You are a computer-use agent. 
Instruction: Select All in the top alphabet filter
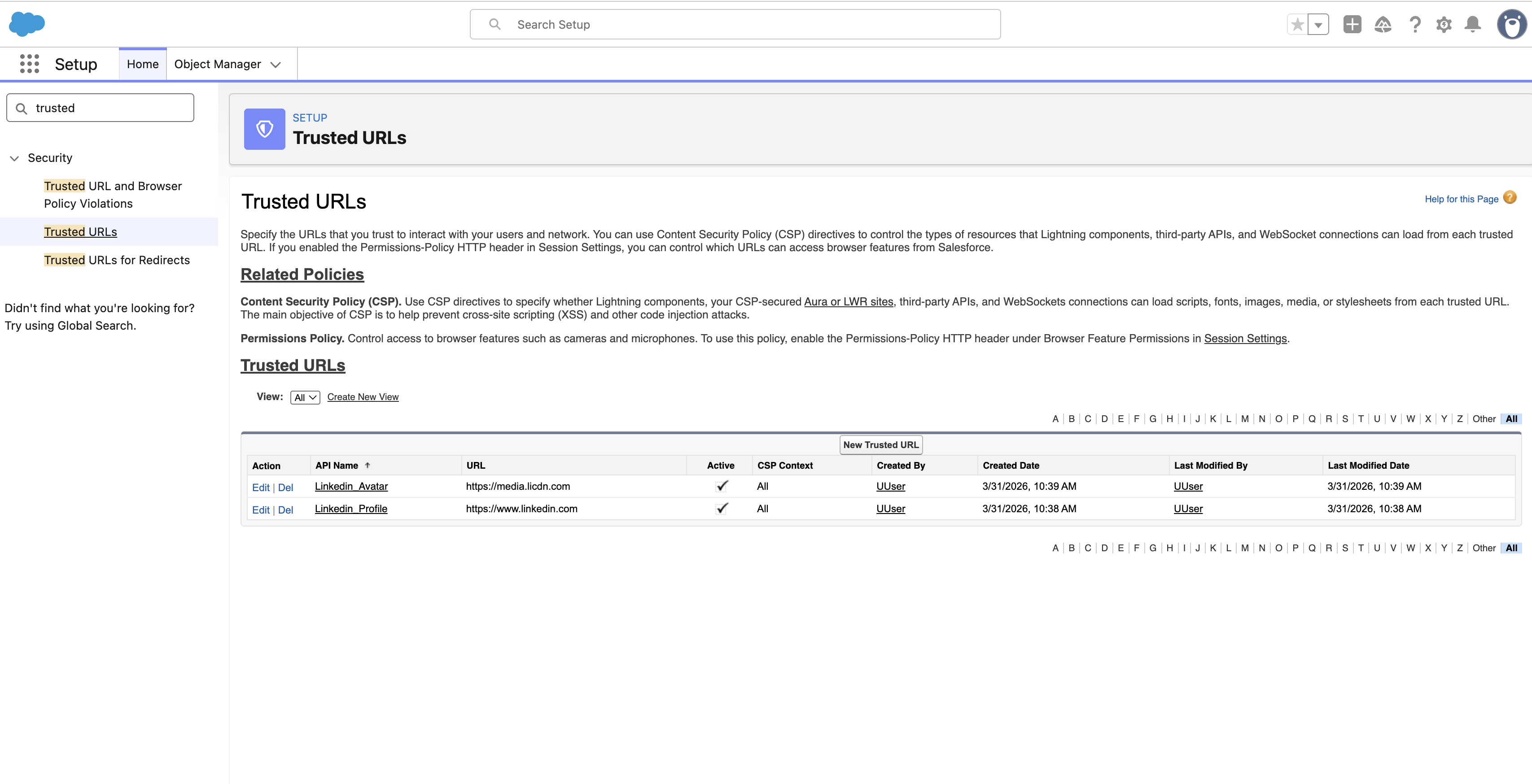(x=1511, y=419)
